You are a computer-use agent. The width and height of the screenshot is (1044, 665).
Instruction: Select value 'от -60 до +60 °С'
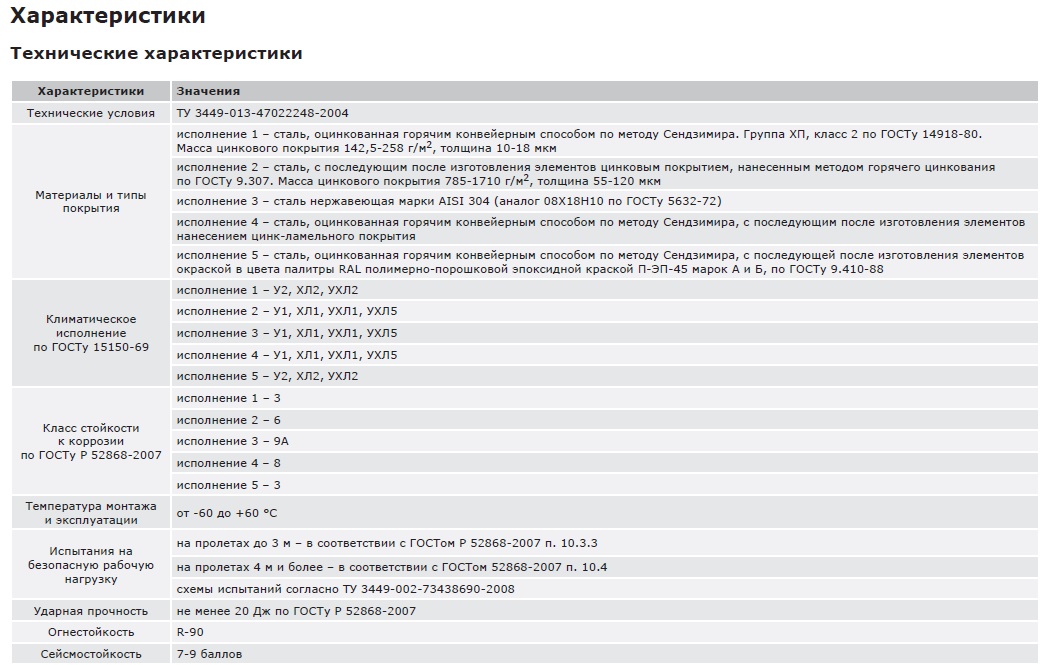(226, 513)
